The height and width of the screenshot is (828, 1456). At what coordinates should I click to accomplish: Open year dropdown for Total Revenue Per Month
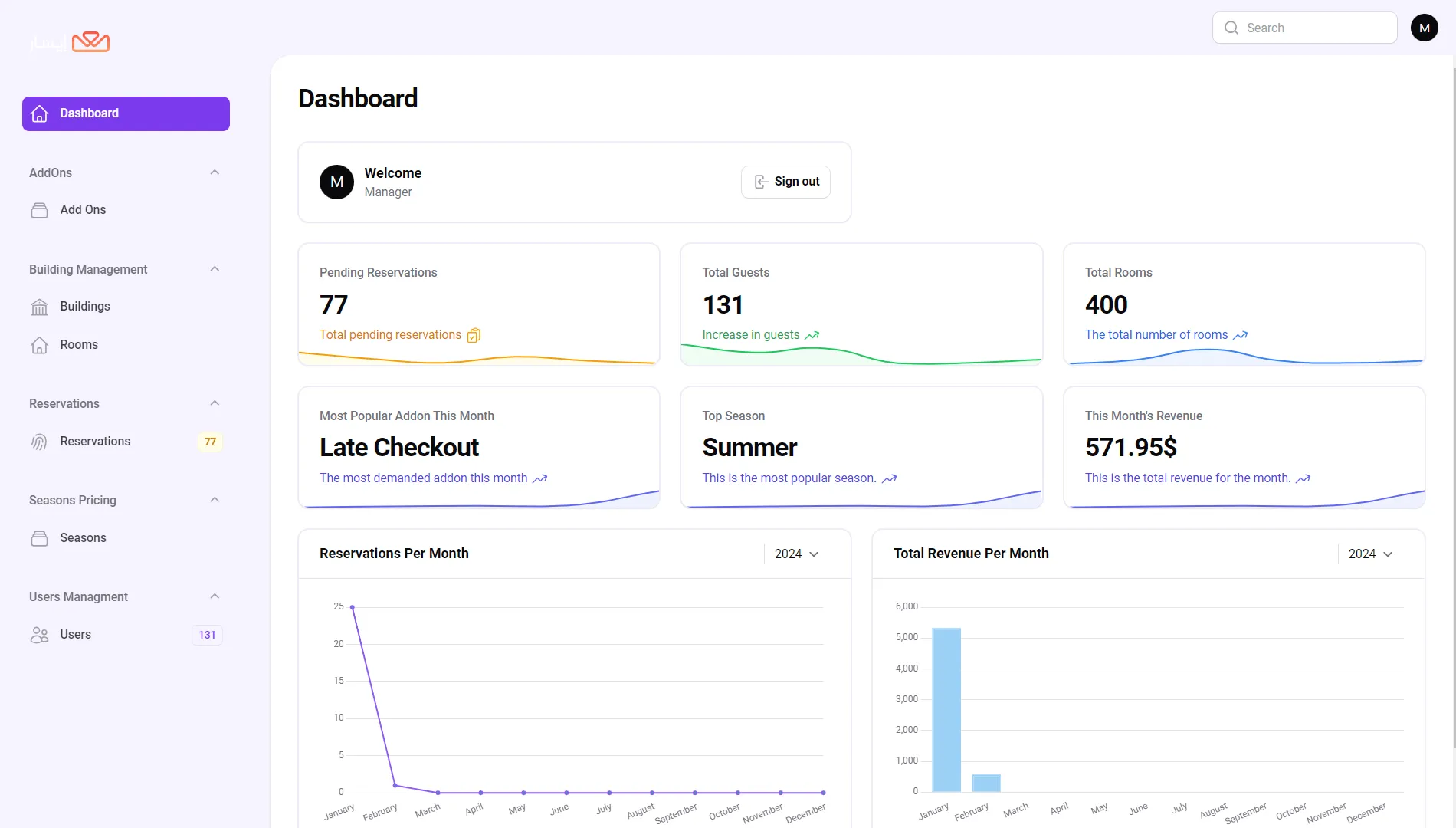(1370, 554)
